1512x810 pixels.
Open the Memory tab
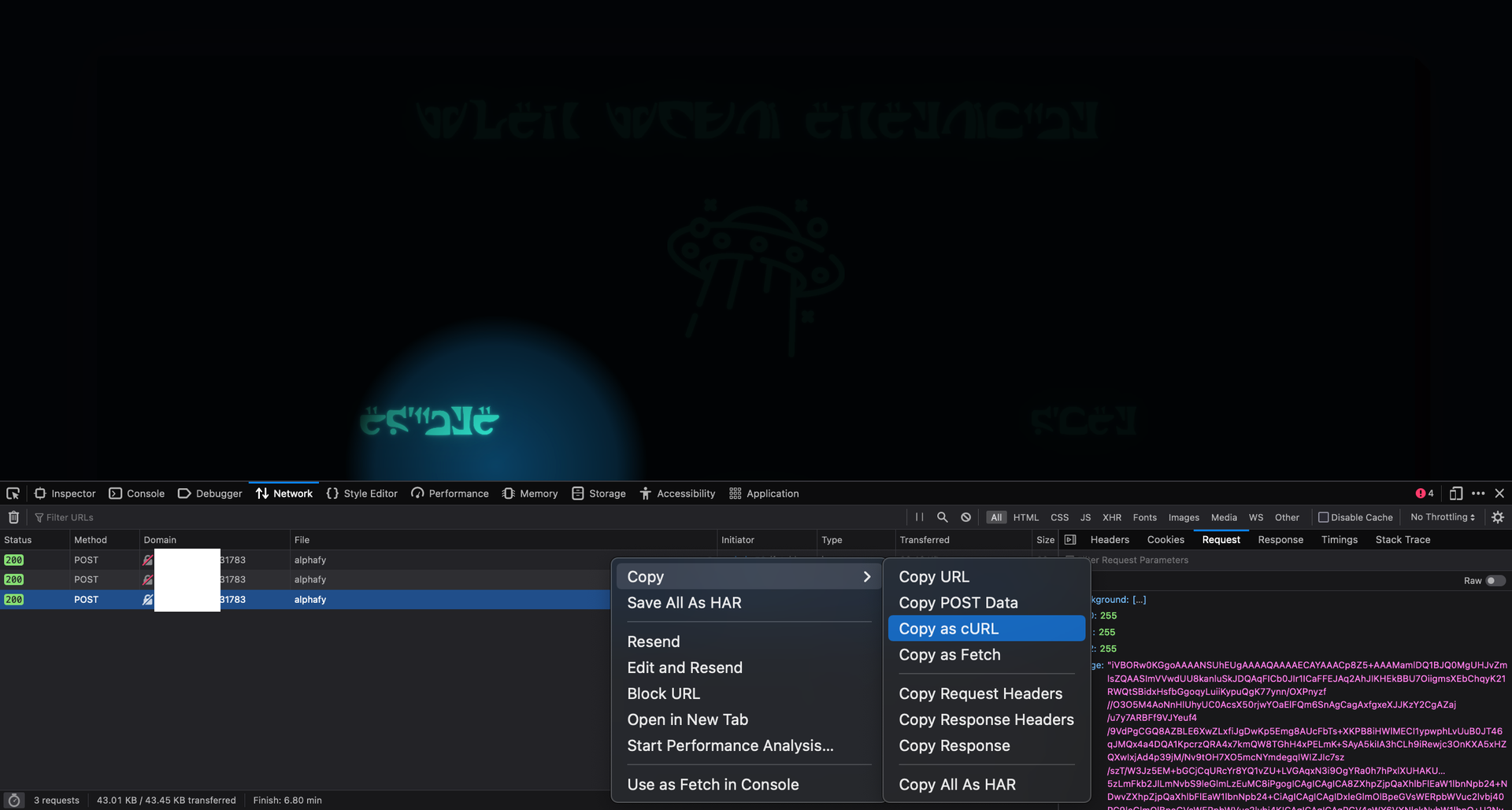point(530,494)
